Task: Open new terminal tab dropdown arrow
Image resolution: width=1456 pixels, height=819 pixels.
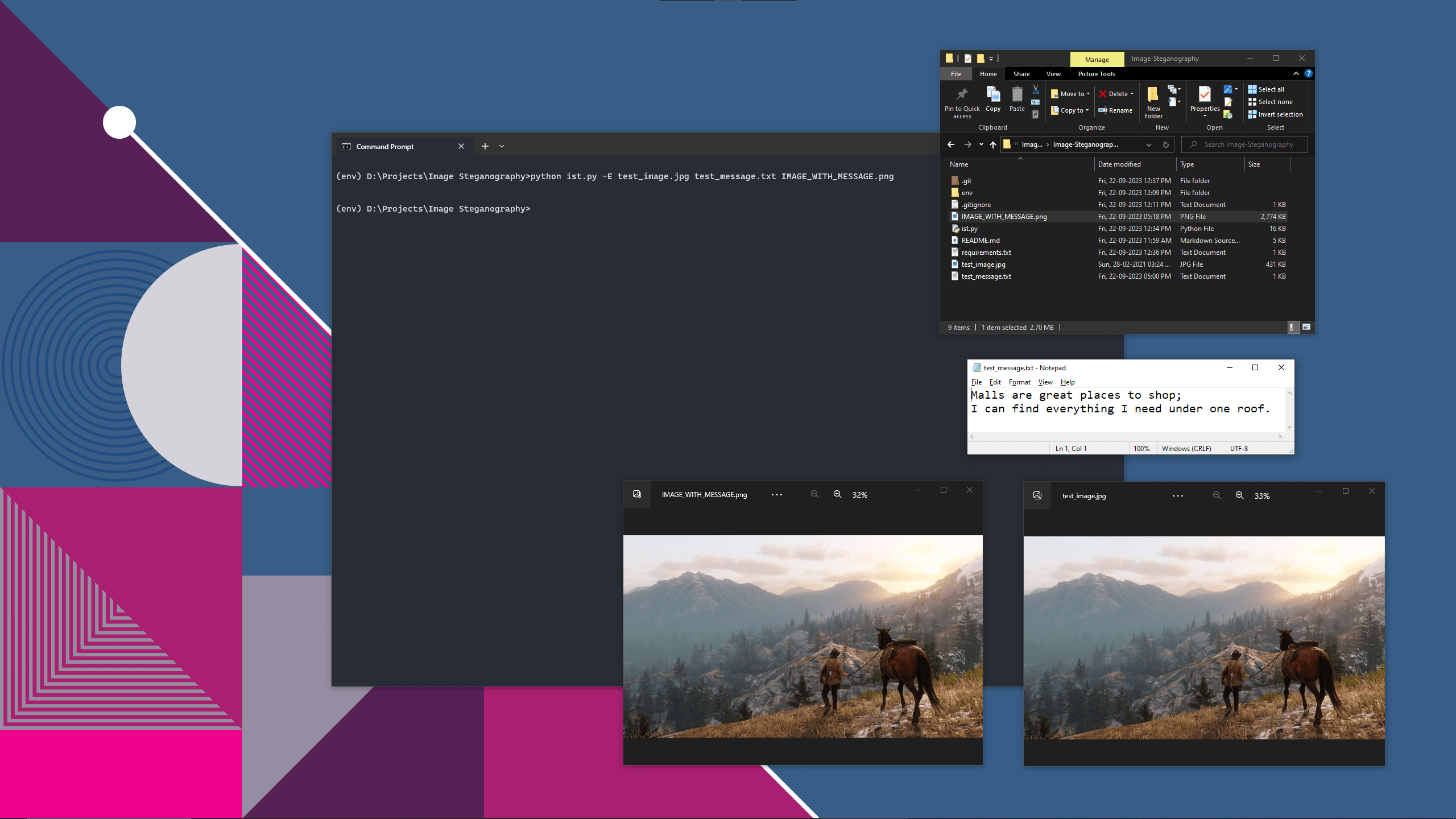Action: 502,146
